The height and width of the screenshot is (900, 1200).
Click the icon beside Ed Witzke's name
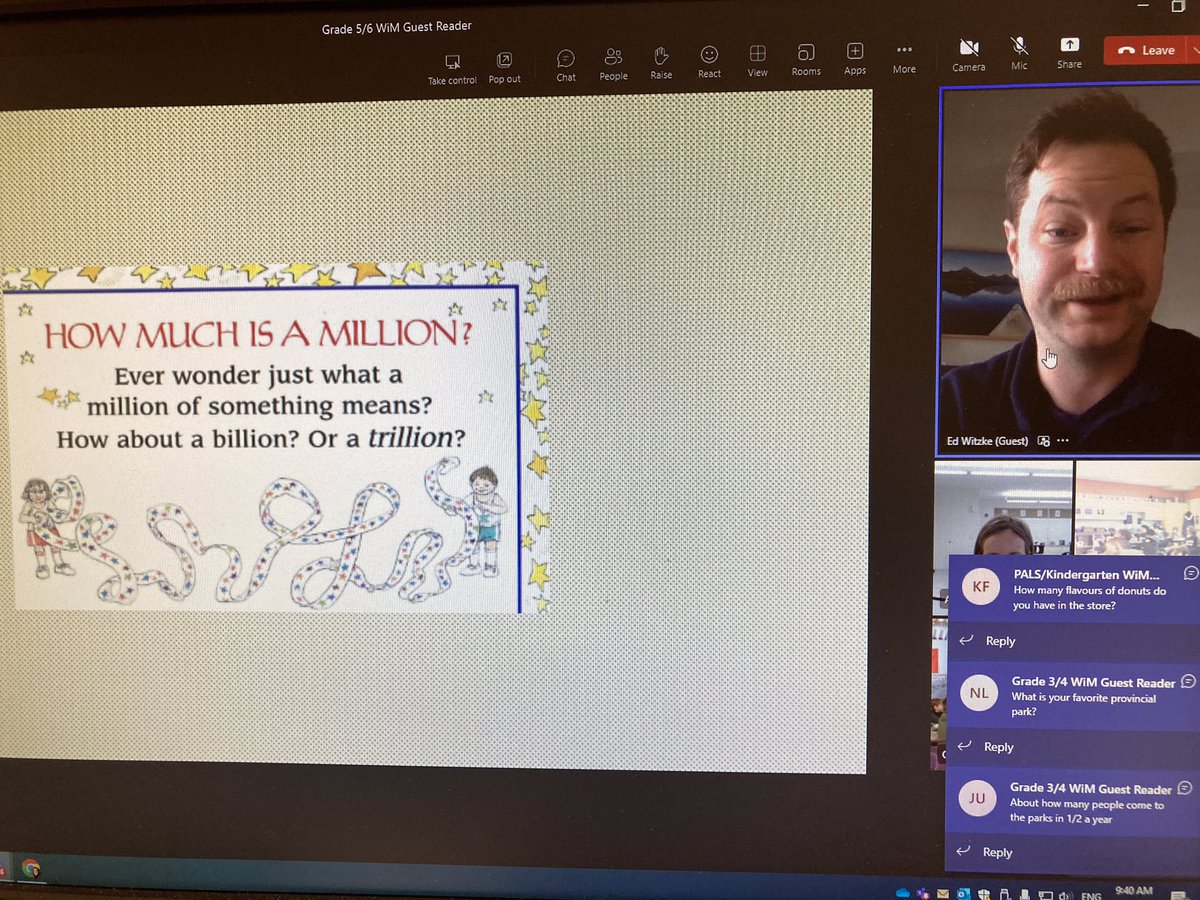pos(1043,441)
